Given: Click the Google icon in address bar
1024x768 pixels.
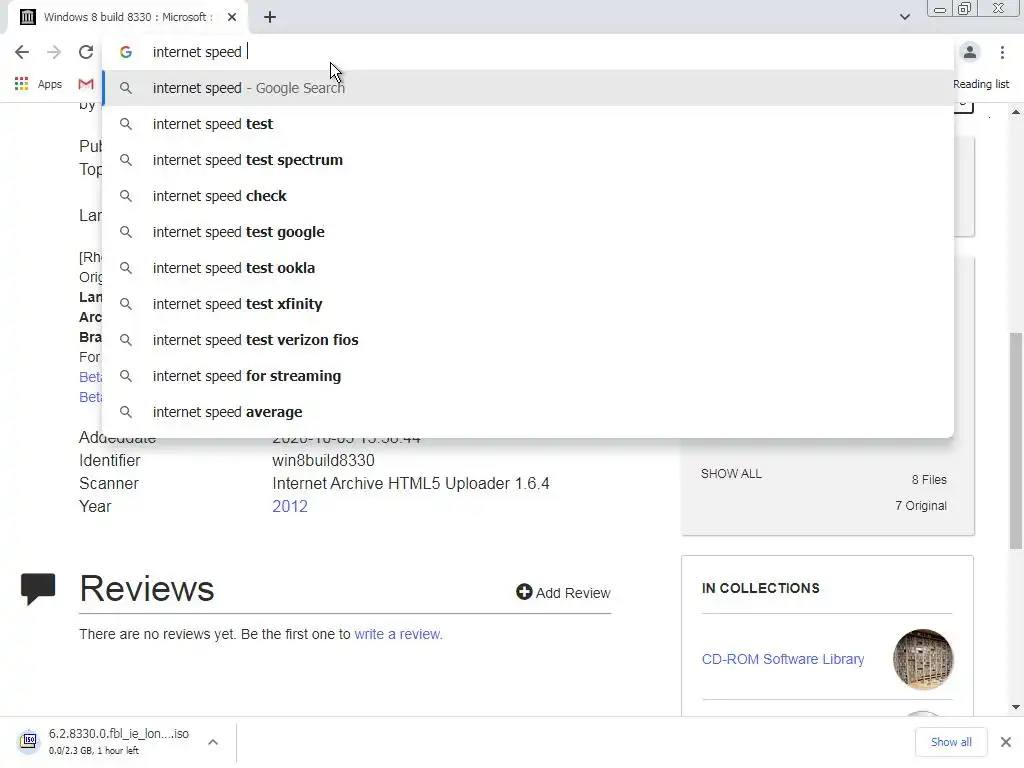Looking at the screenshot, I should pyautogui.click(x=126, y=52).
